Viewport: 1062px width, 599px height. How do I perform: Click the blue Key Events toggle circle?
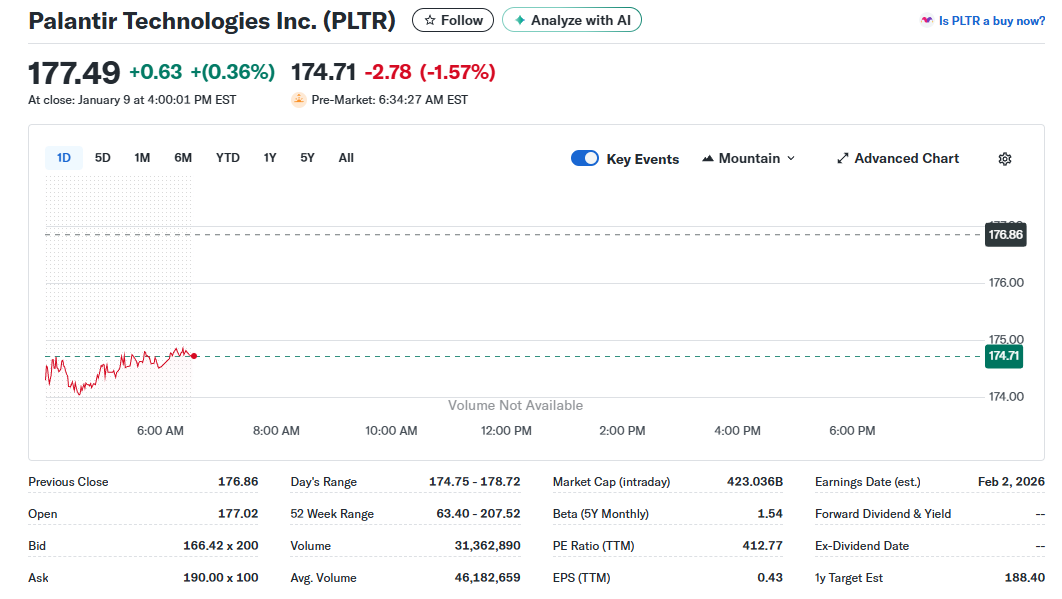[592, 158]
